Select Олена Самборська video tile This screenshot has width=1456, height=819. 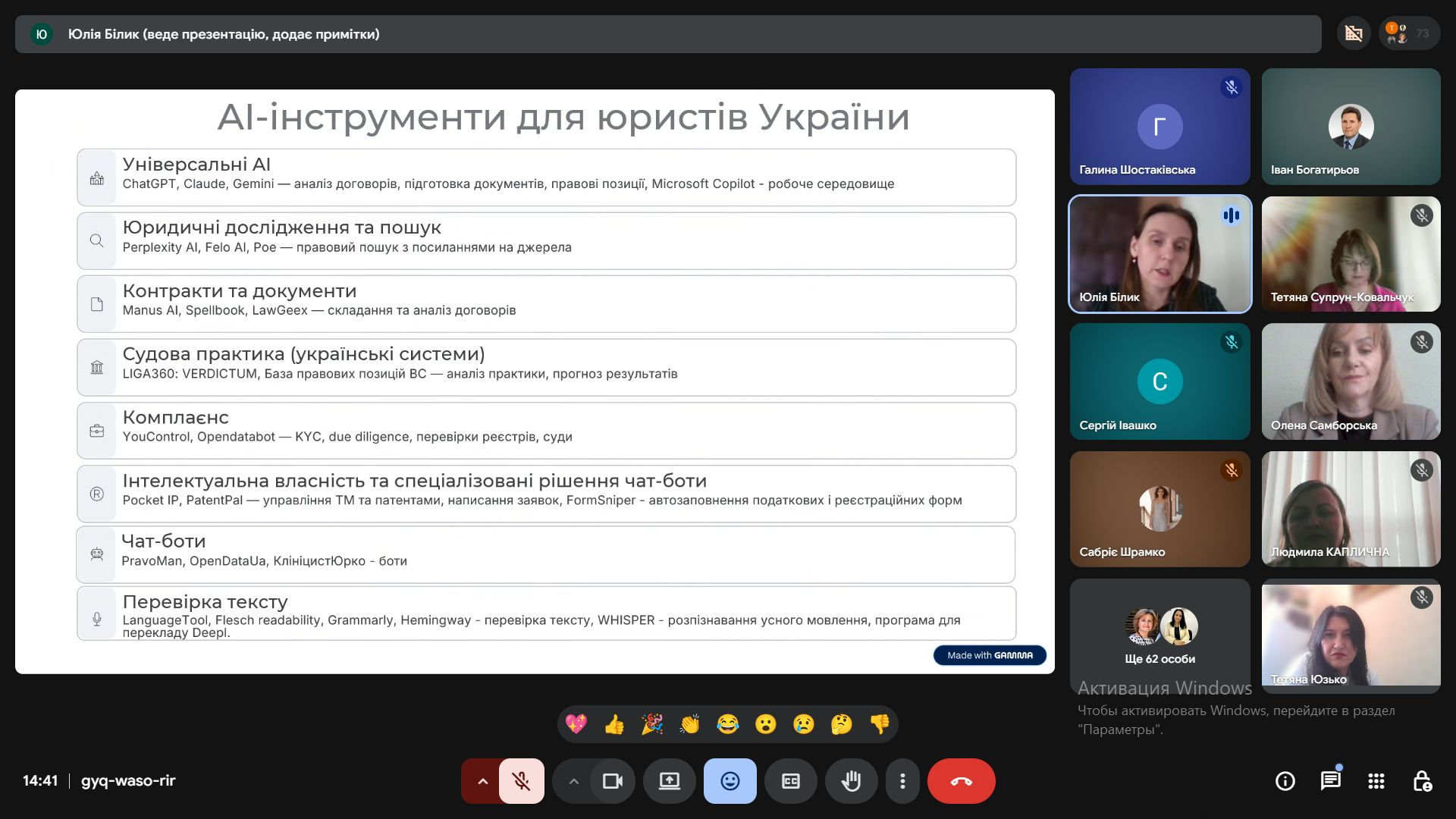[1351, 381]
